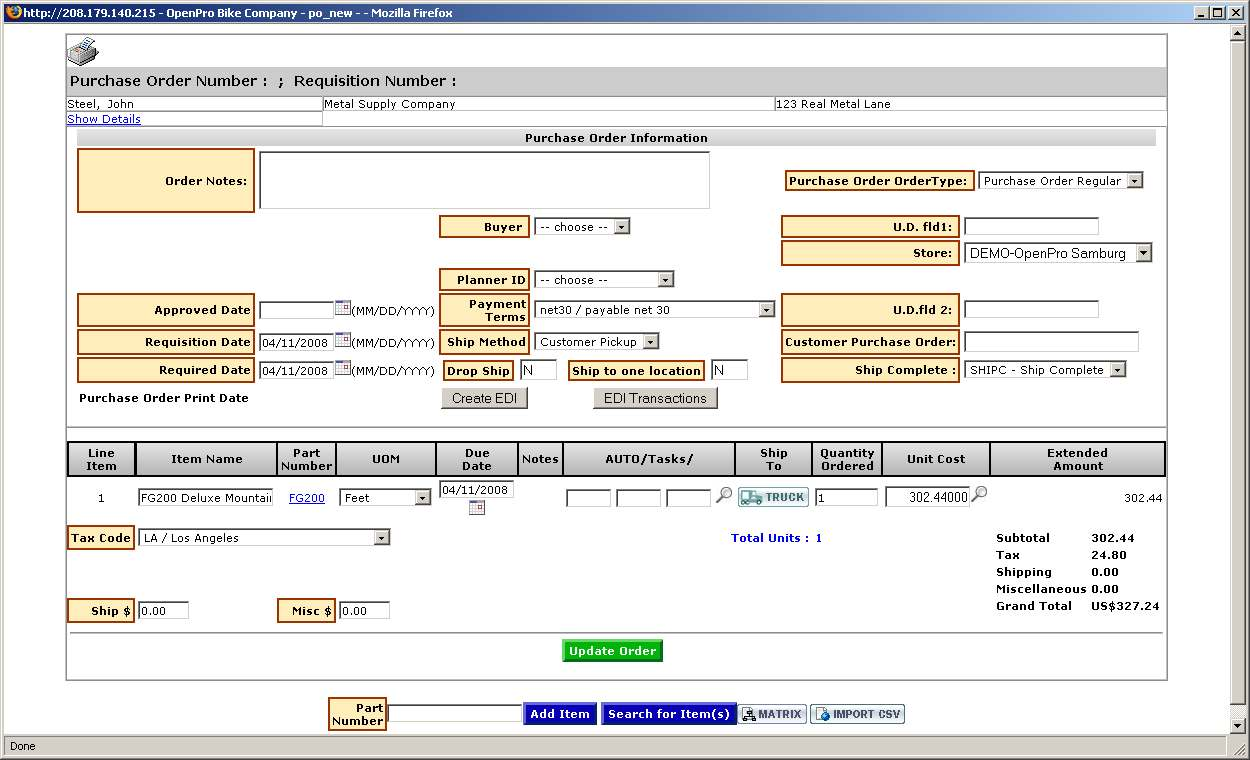
Task: Open calendar for Required Date
Action: click(342, 368)
